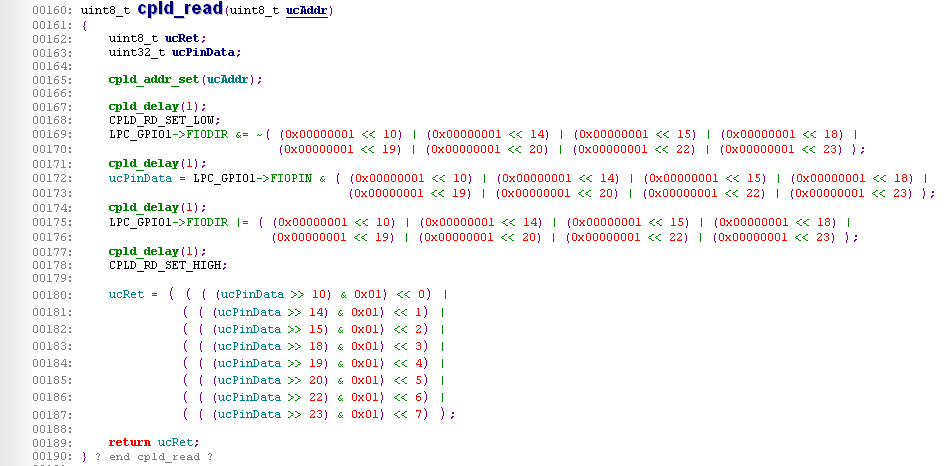Click the 'end cpld_read' closing comment
The height and width of the screenshot is (466, 951).
(x=157, y=457)
